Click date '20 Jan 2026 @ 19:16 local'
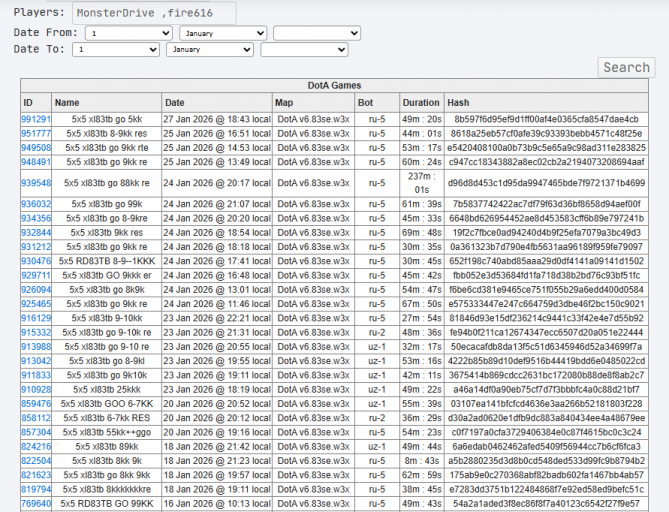Screen dimensions: 669x512 click(217, 432)
